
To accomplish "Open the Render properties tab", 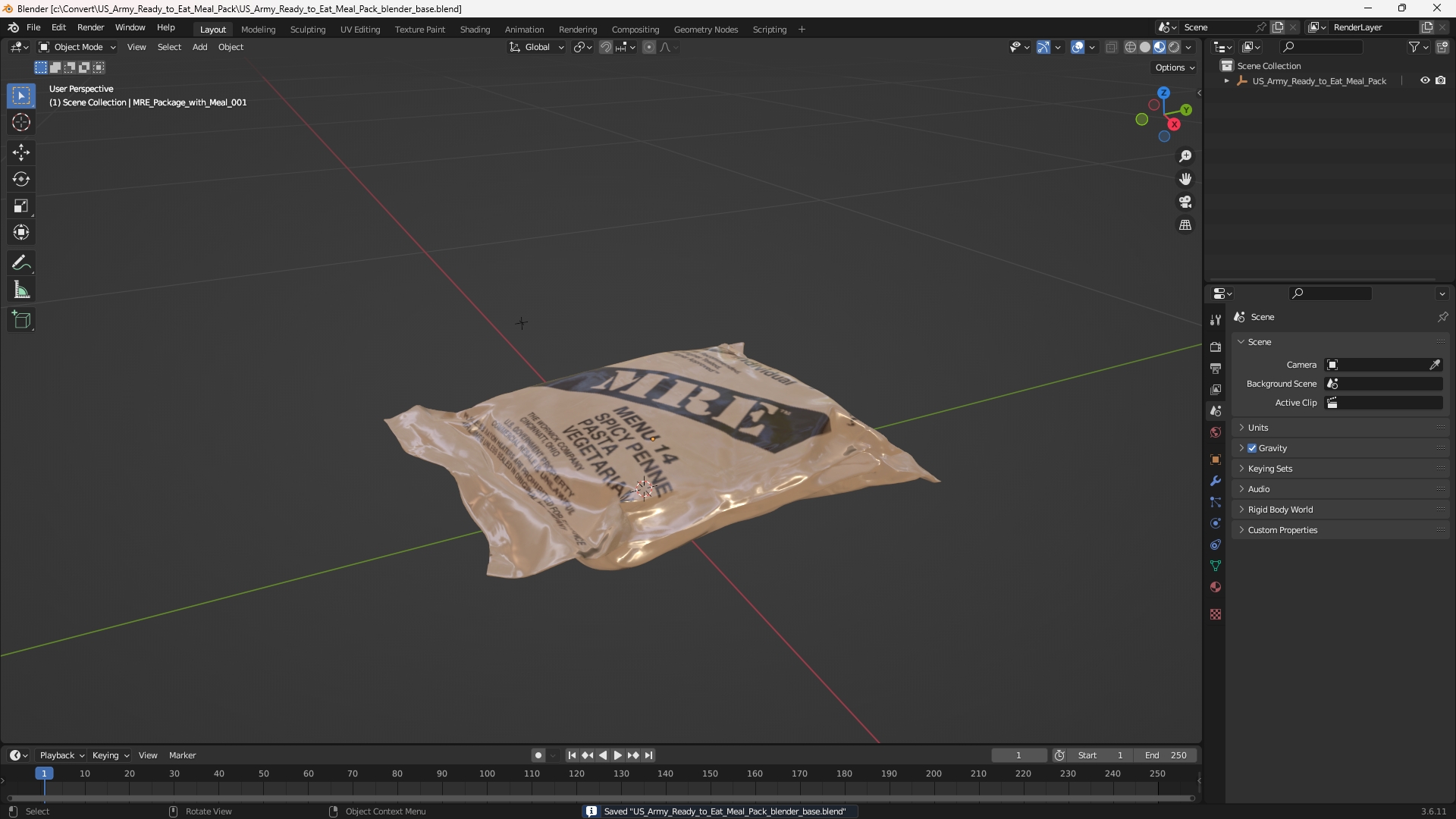I will pyautogui.click(x=1216, y=347).
